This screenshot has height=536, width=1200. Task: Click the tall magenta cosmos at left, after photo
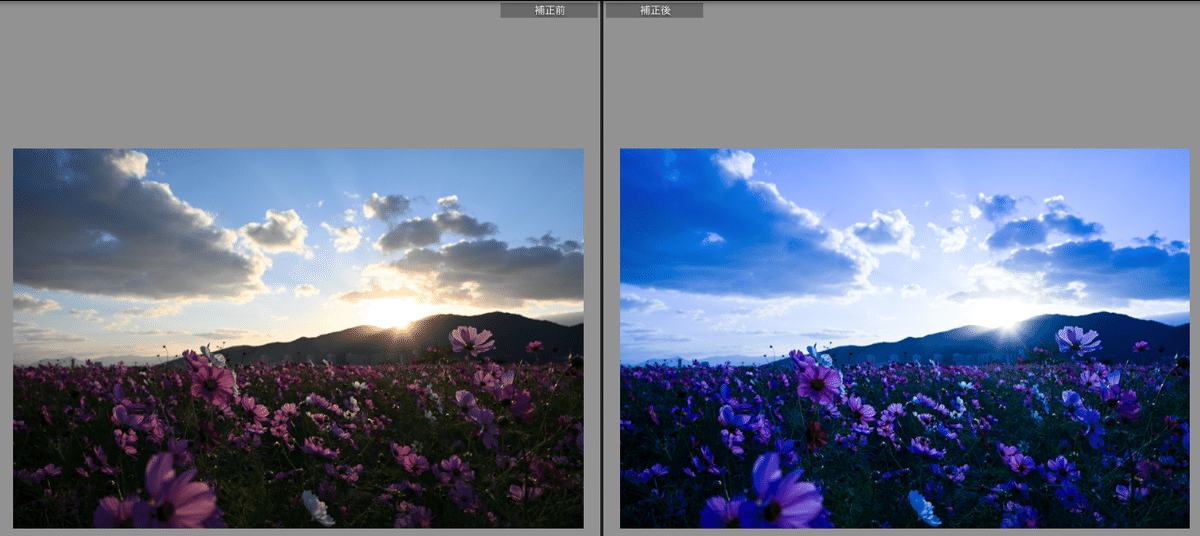(819, 383)
